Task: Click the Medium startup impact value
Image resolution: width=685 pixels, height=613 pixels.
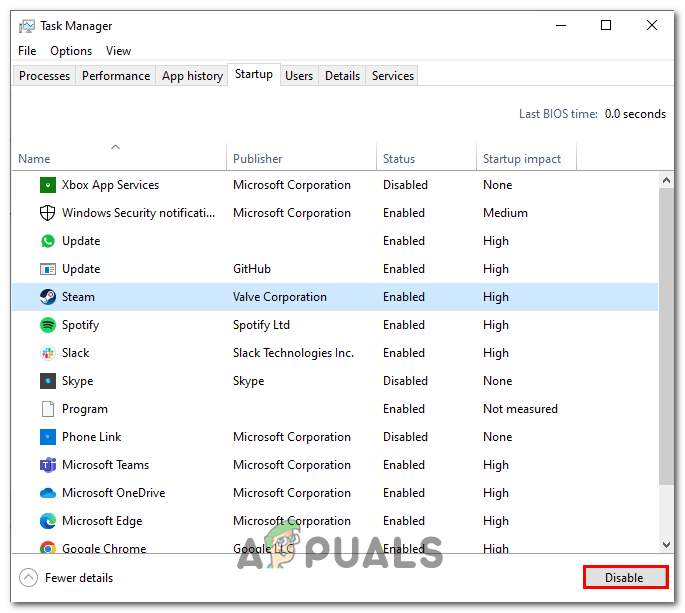Action: (x=505, y=213)
